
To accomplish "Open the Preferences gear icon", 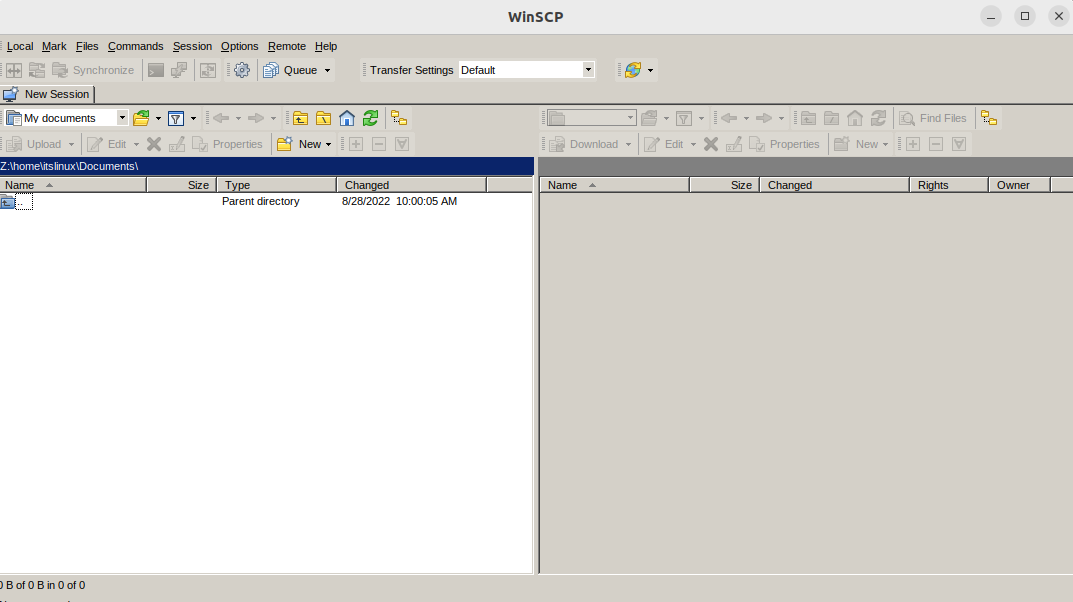I will pyautogui.click(x=242, y=70).
